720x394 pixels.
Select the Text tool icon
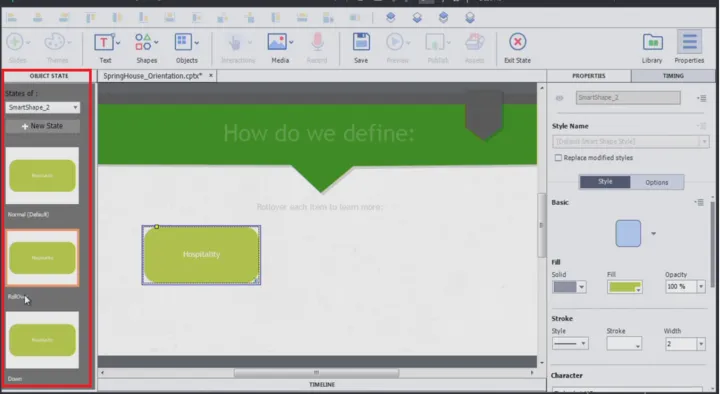(x=104, y=43)
